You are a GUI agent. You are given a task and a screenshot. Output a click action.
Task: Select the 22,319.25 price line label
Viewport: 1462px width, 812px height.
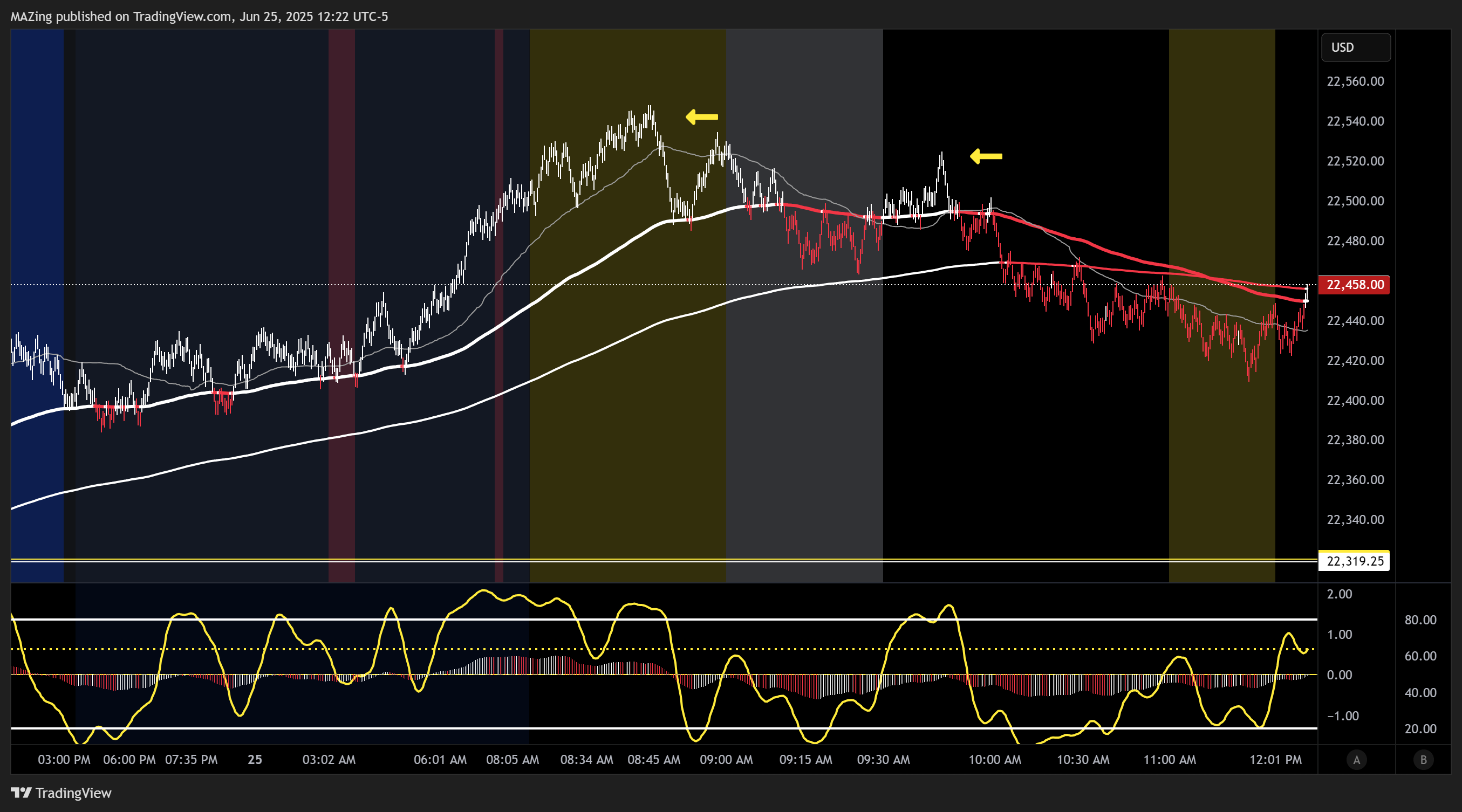click(1354, 561)
